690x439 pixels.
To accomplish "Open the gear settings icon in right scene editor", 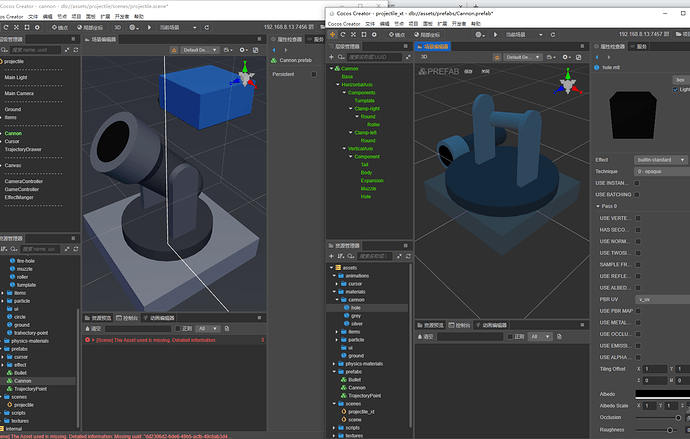I will (x=566, y=57).
